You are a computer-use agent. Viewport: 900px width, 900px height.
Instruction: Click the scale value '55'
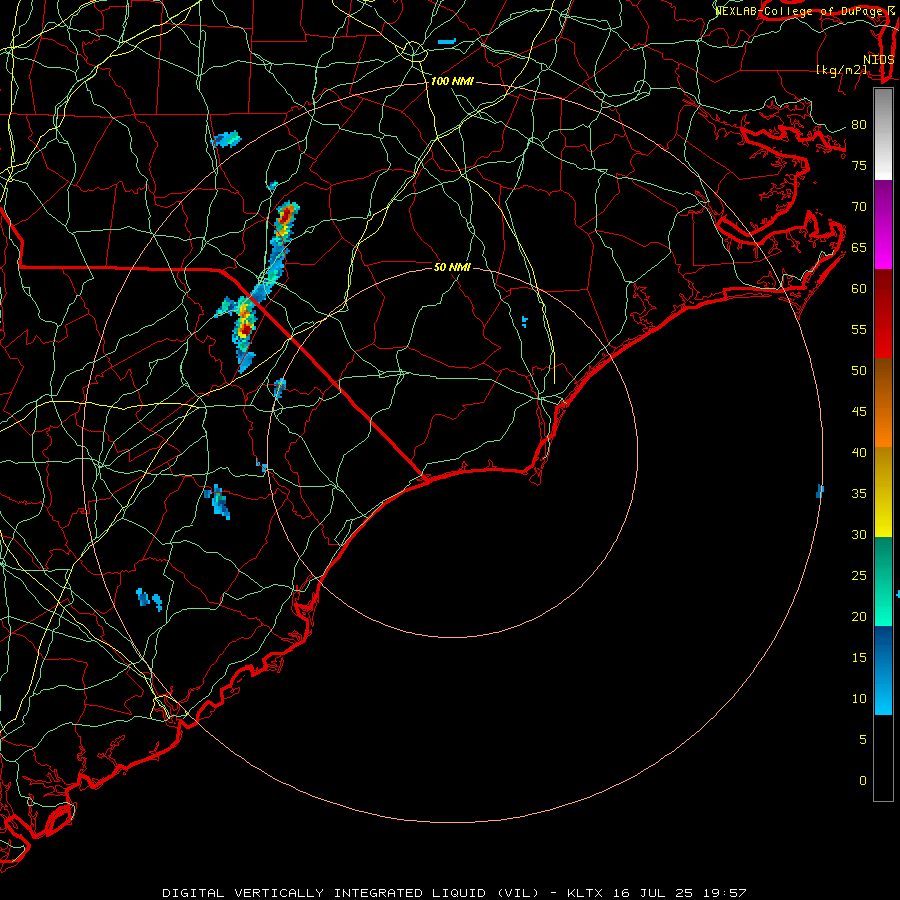(859, 329)
